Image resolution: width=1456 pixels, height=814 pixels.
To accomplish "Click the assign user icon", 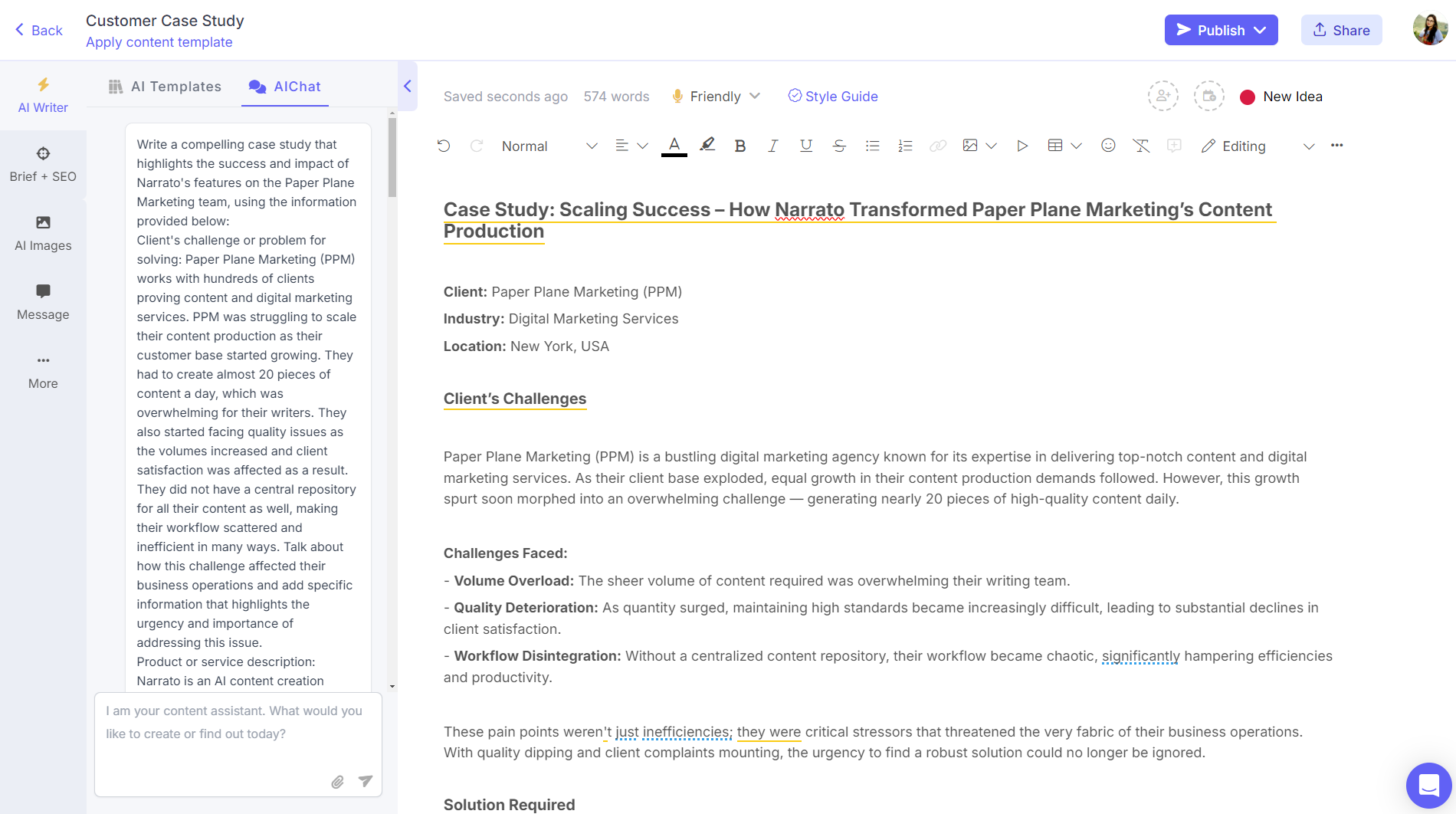I will (x=1163, y=97).
